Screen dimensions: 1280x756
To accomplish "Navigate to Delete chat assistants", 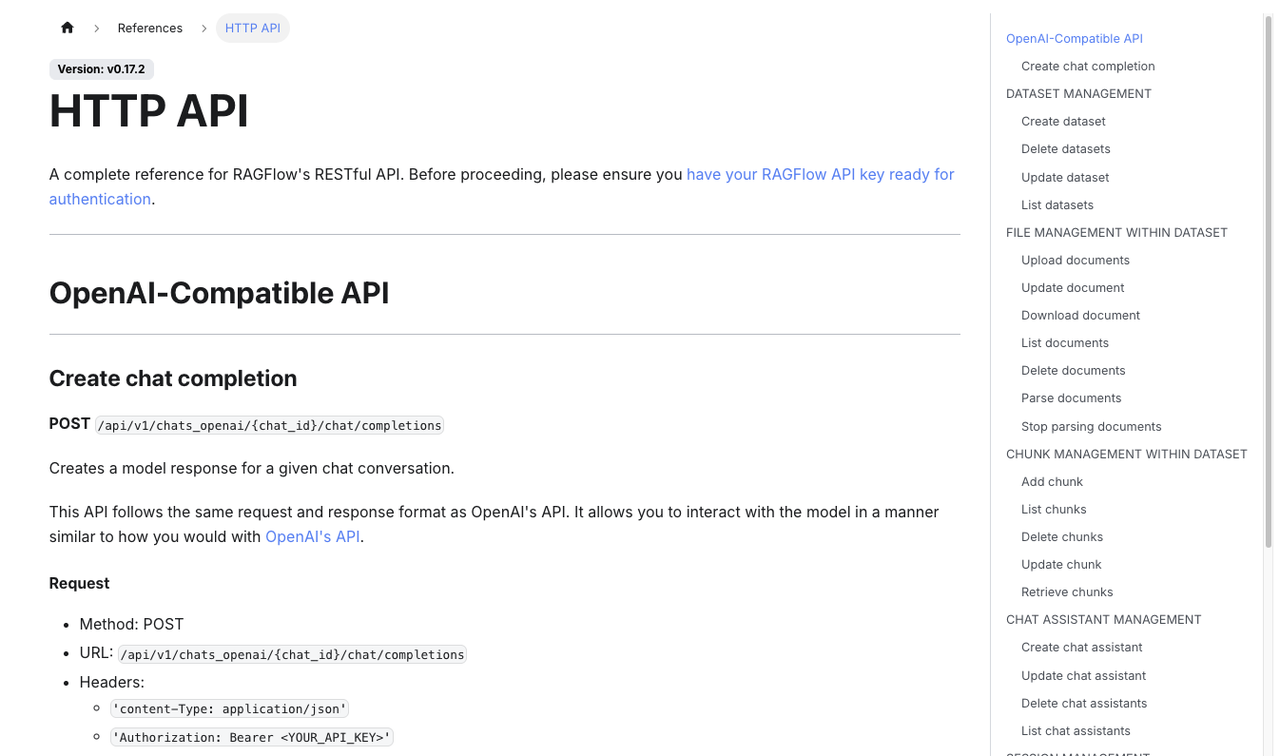I will (1084, 703).
